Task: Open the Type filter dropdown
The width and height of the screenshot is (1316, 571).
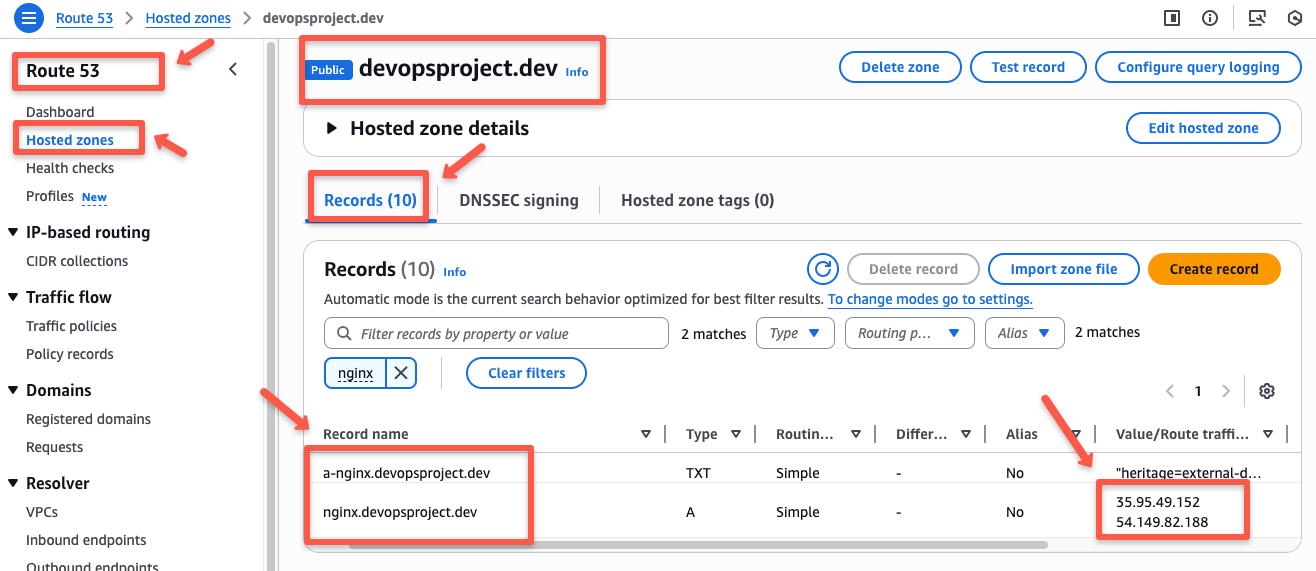Action: pos(795,333)
